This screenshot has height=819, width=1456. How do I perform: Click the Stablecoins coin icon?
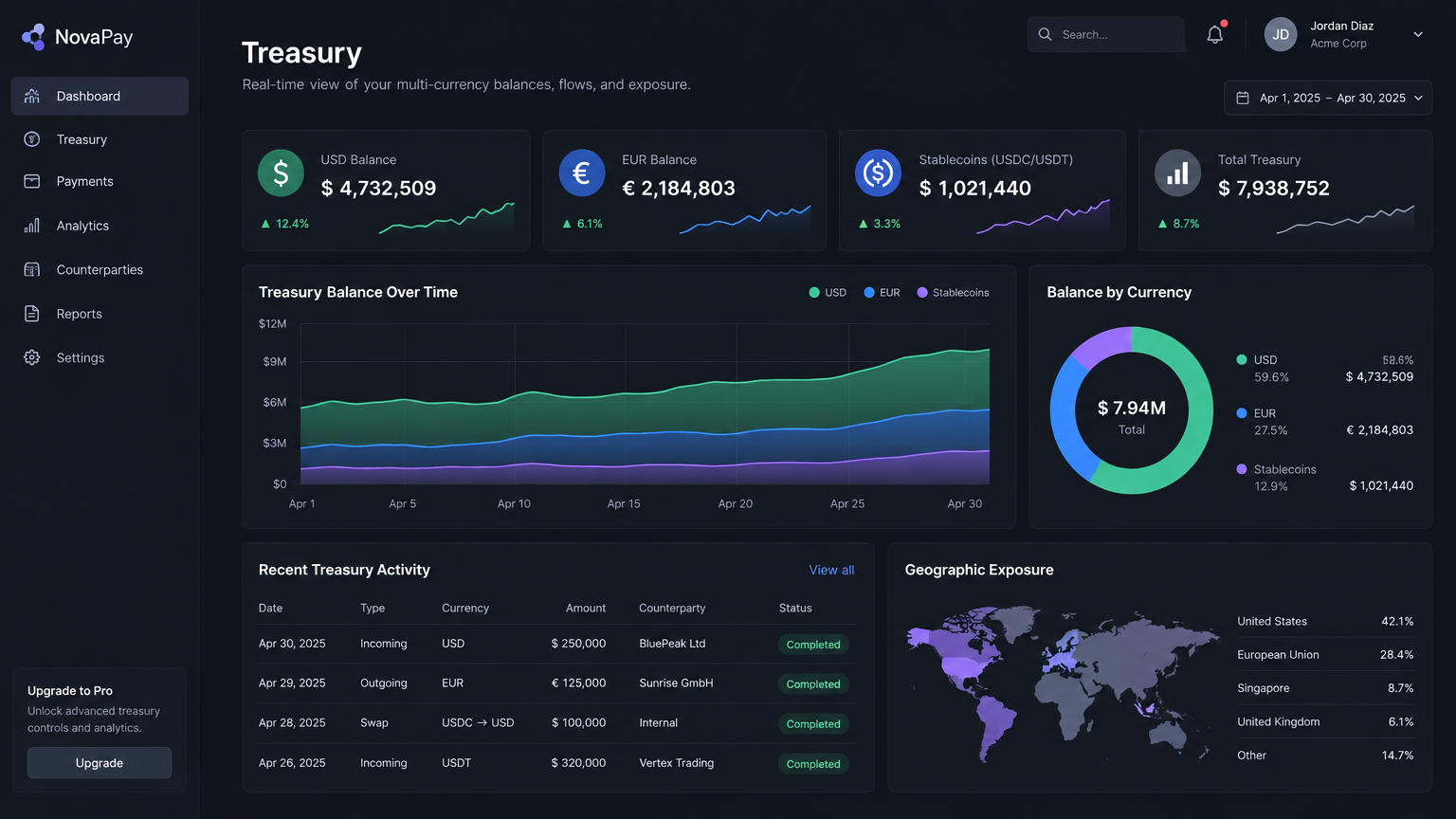[x=878, y=173]
